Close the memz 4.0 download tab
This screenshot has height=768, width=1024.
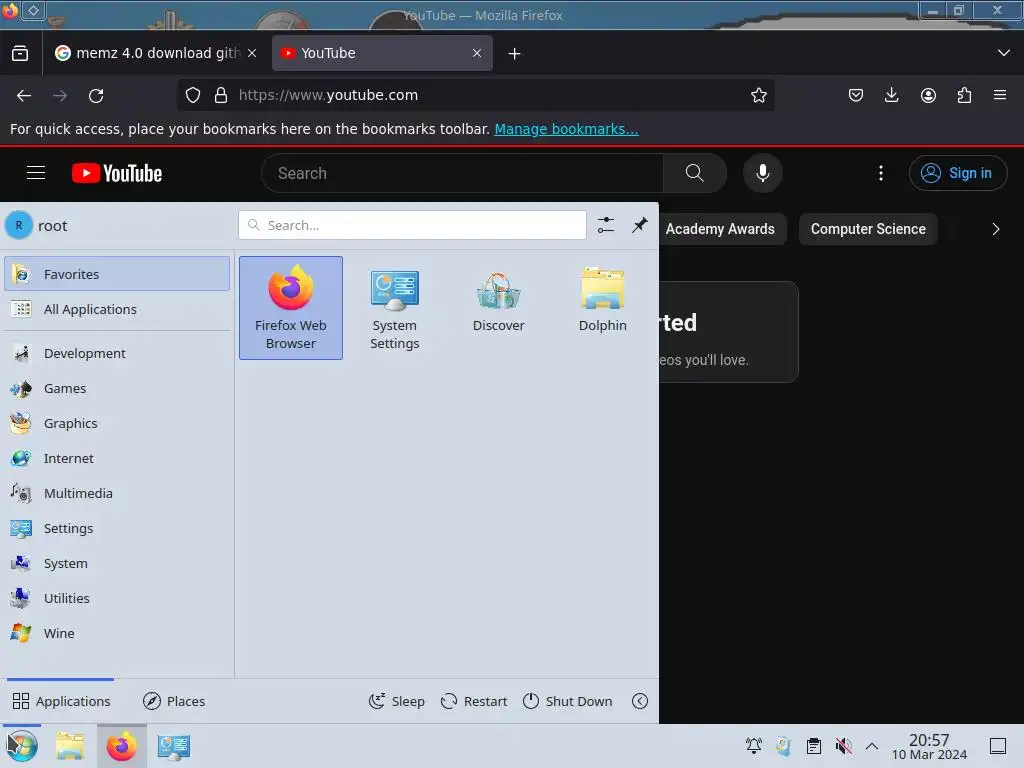click(252, 53)
